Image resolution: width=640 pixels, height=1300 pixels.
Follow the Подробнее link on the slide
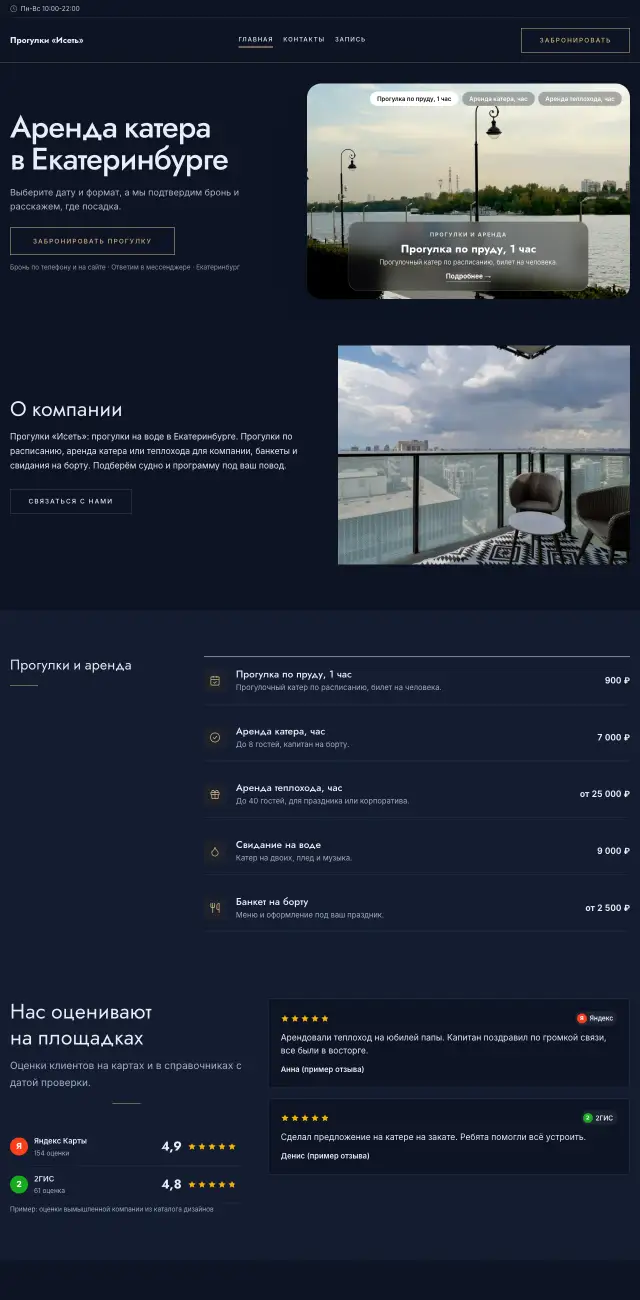(x=468, y=276)
